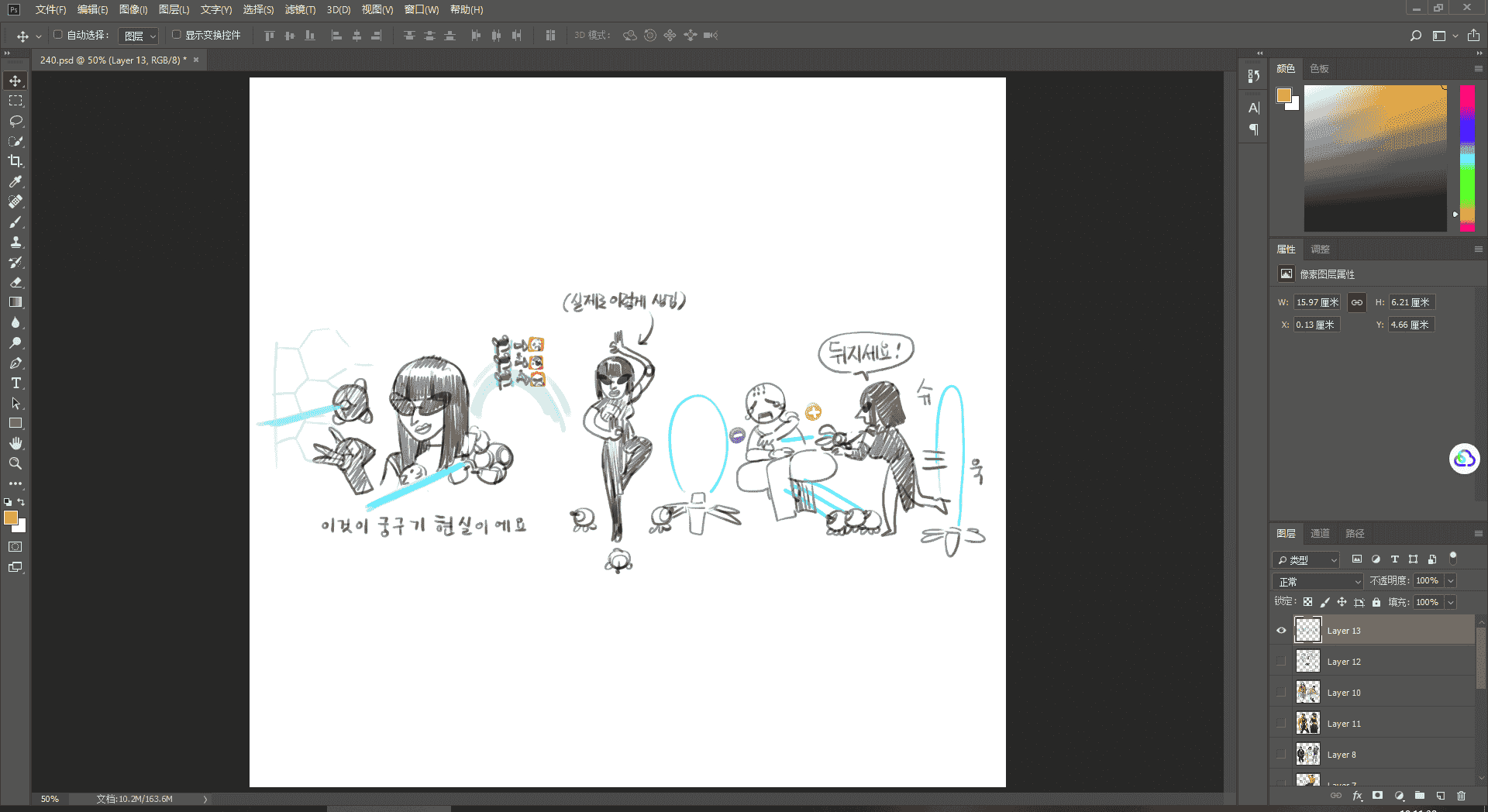The width and height of the screenshot is (1488, 812).
Task: Add layer style via fx icon
Action: [1357, 796]
